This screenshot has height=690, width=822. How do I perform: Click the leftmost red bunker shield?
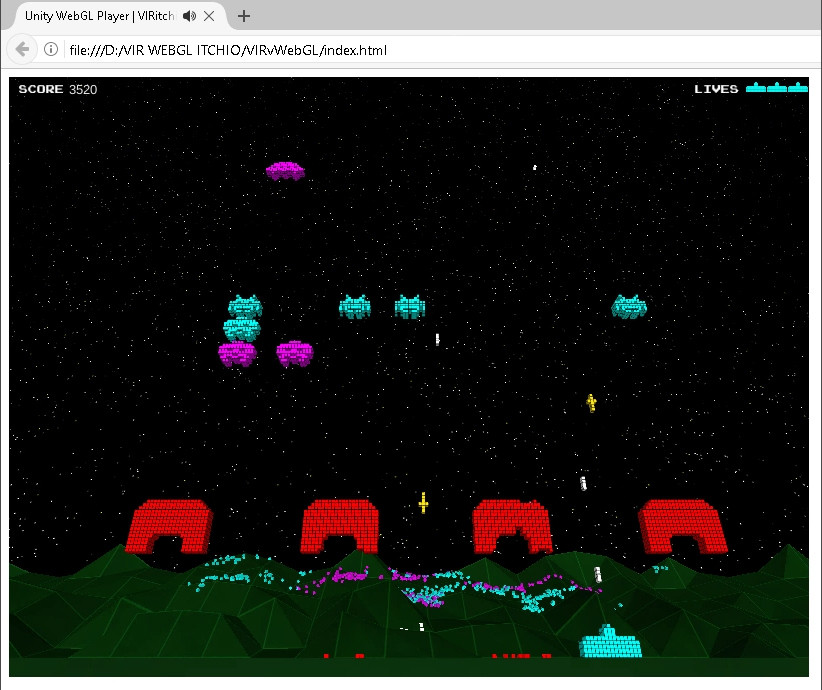169,526
